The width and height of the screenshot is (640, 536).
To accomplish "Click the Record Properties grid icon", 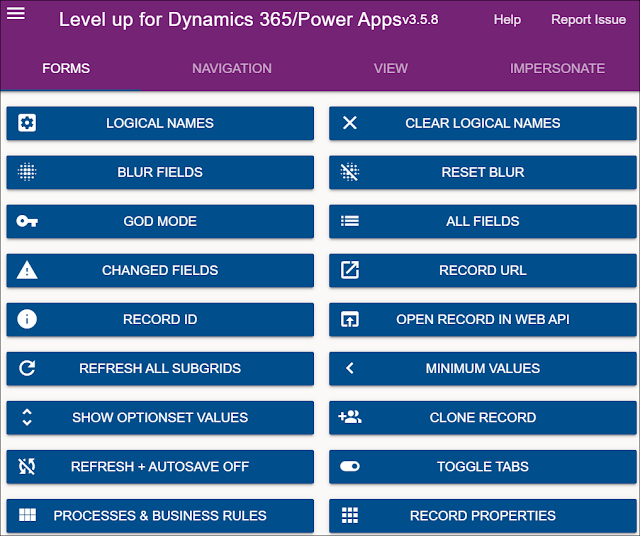I will pyautogui.click(x=350, y=515).
